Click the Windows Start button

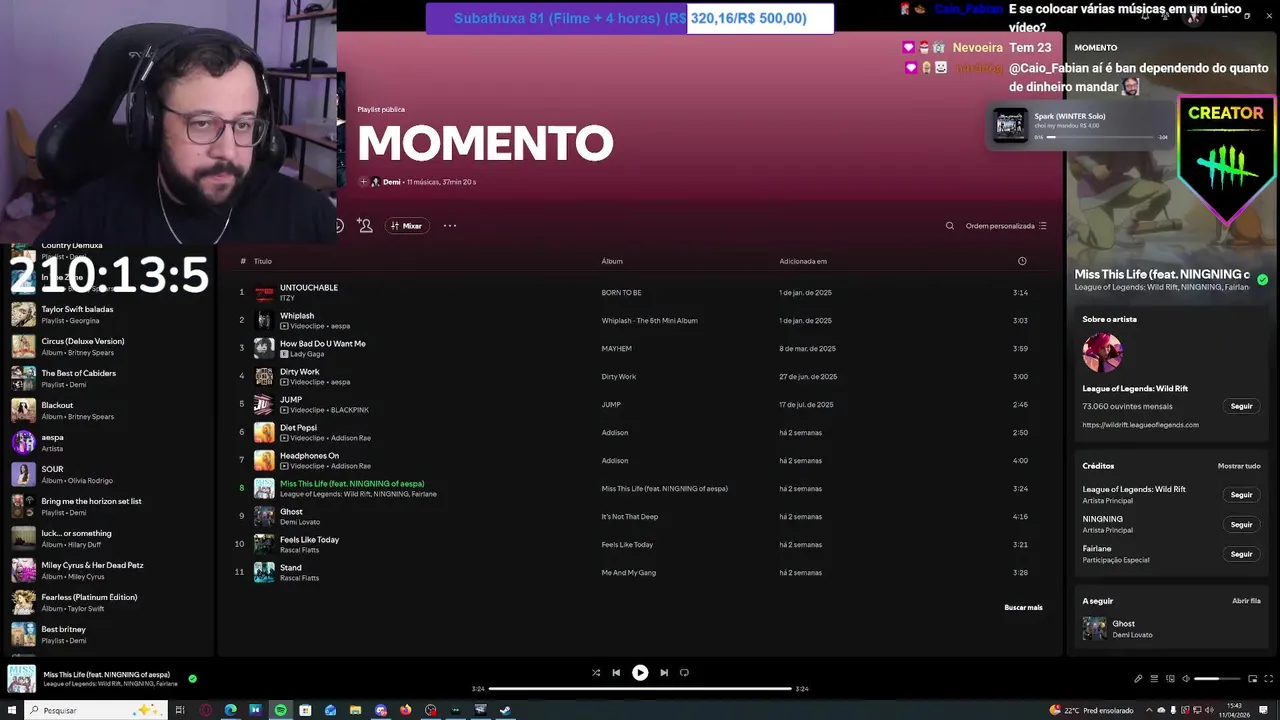point(11,710)
